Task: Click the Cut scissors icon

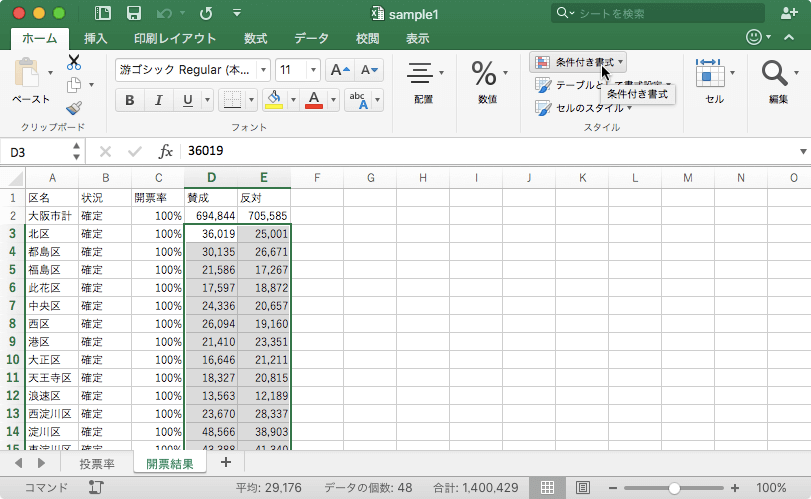Action: click(74, 63)
